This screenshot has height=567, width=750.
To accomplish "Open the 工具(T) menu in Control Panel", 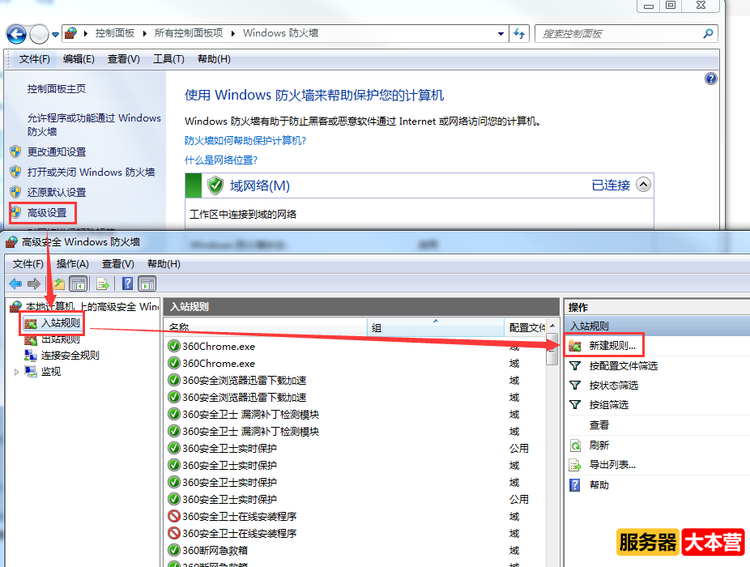I will [169, 59].
